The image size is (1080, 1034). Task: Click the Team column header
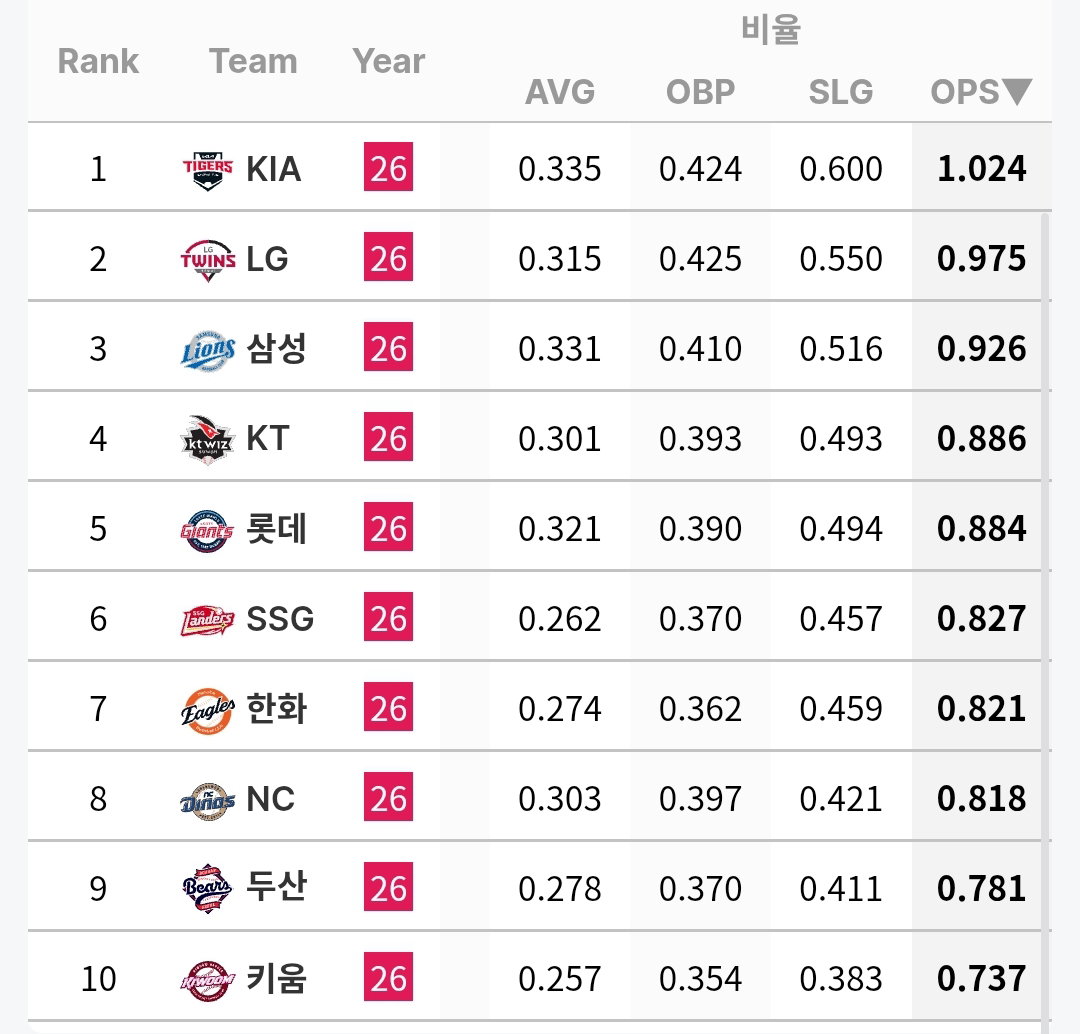click(253, 61)
